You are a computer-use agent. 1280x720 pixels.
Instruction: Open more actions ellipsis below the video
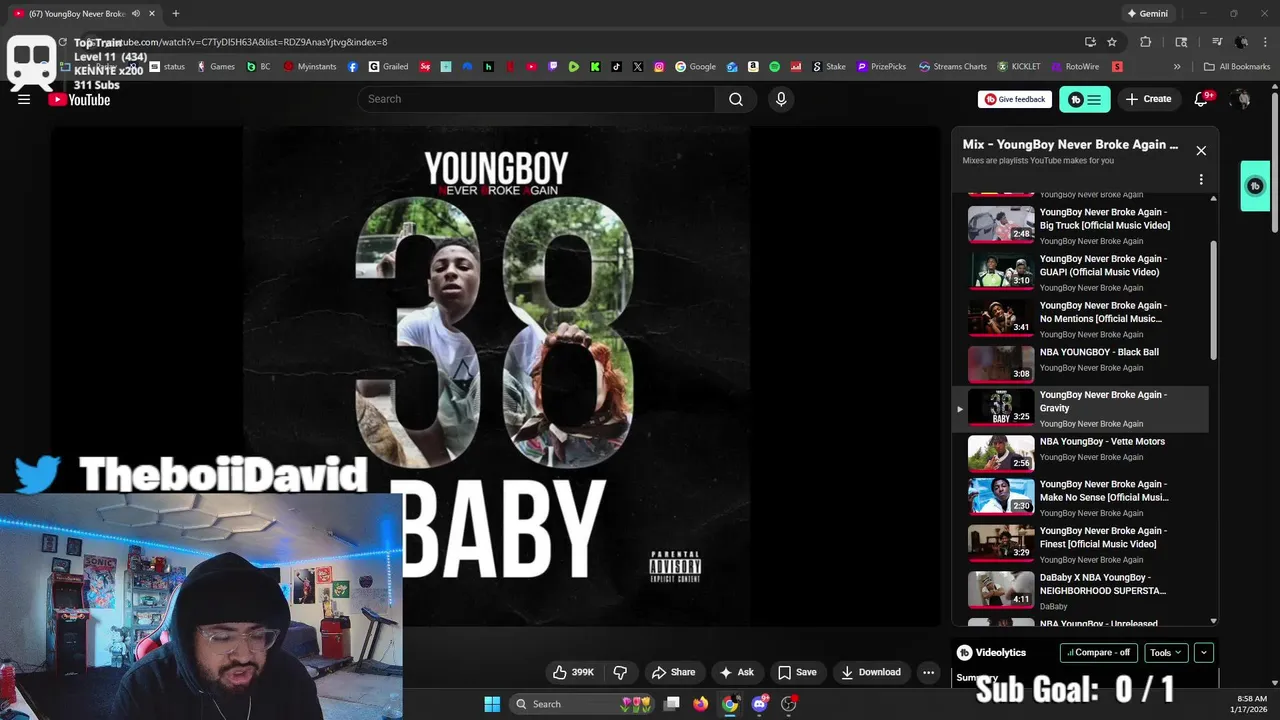(928, 672)
